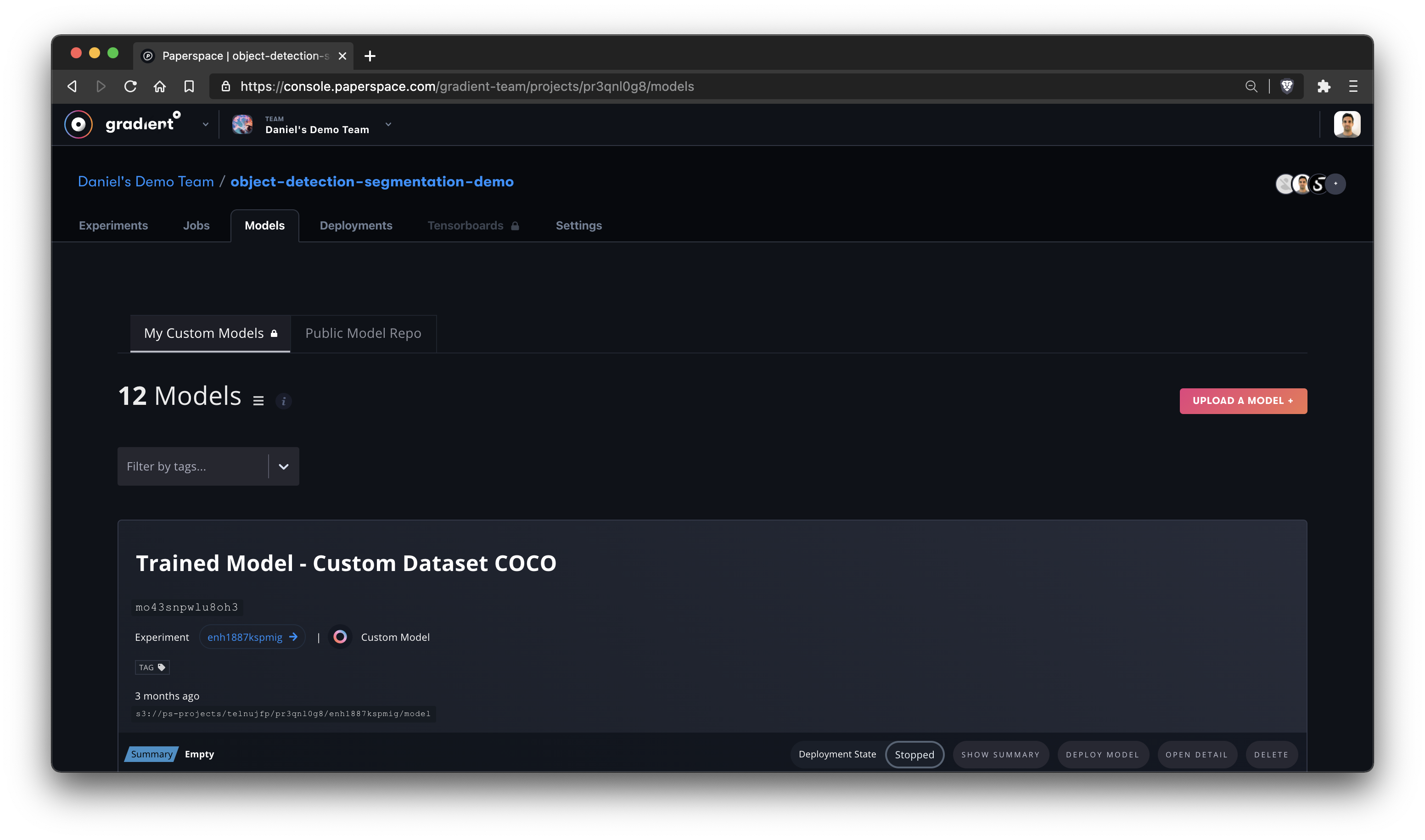Open the locked Tensorboards tab
This screenshot has width=1425, height=840.
point(473,225)
